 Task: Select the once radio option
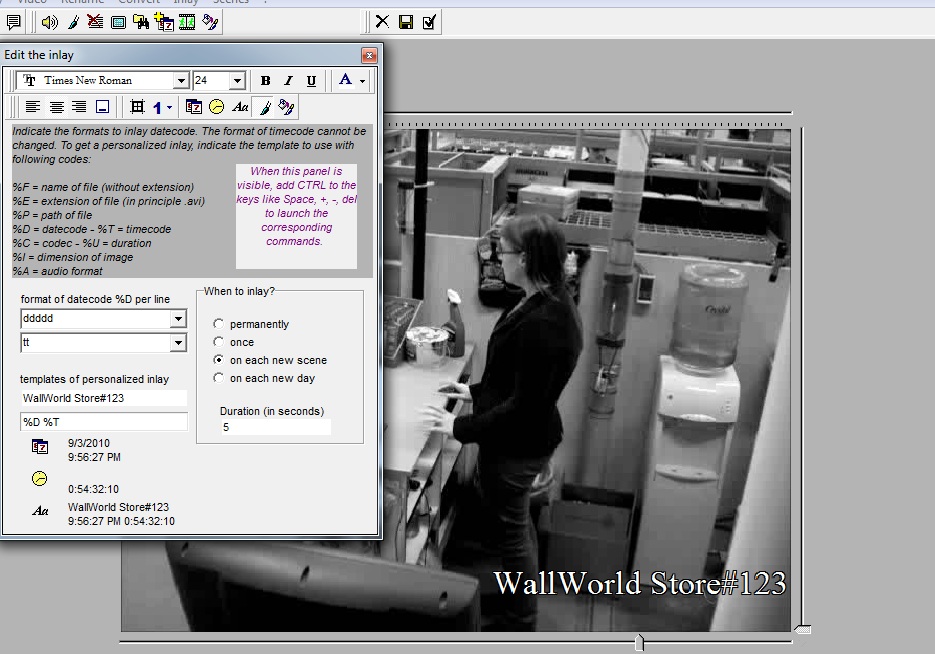coord(219,342)
